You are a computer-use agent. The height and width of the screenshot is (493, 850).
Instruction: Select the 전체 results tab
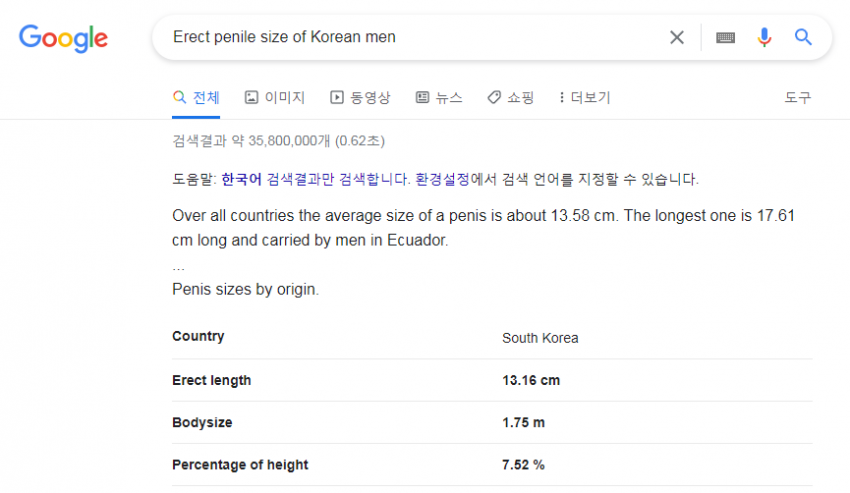[x=196, y=98]
